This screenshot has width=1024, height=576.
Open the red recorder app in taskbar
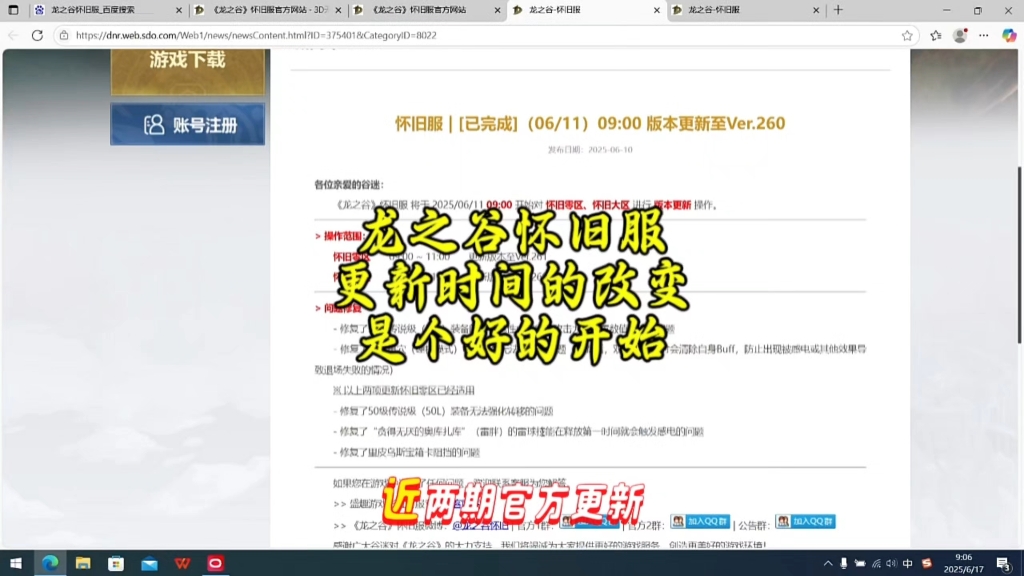tap(216, 563)
